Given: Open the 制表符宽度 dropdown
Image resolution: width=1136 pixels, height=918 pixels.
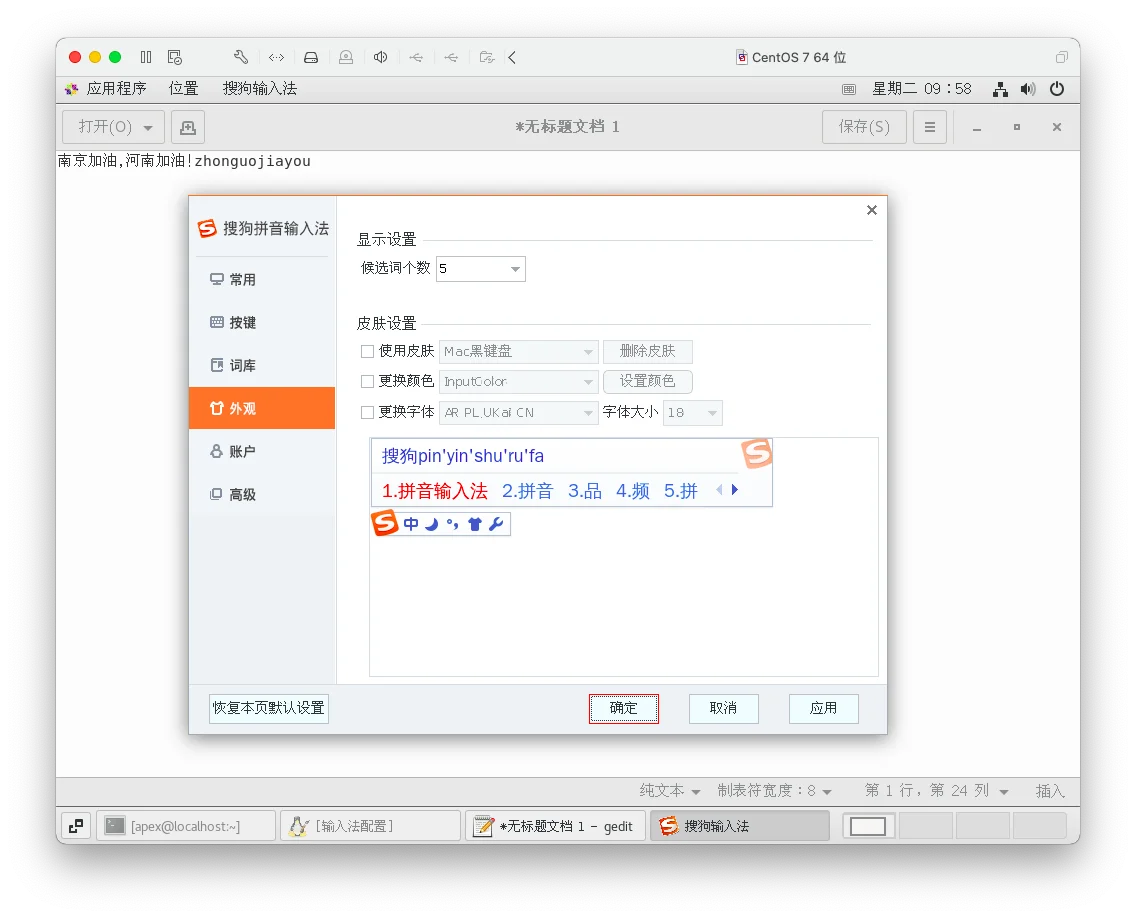Looking at the screenshot, I should pyautogui.click(x=774, y=790).
